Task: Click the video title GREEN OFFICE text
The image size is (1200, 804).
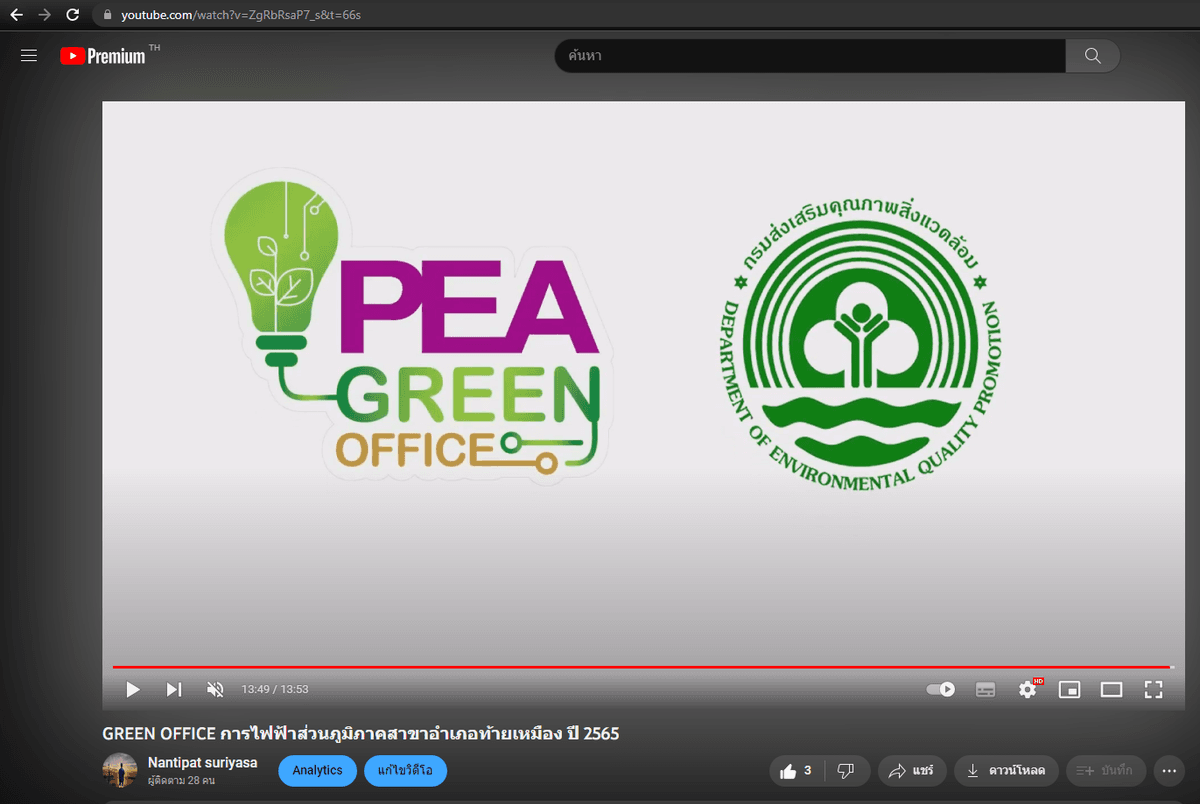Action: 360,733
